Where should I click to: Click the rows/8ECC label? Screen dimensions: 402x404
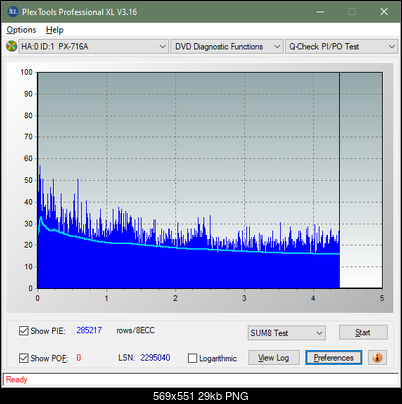click(x=135, y=330)
